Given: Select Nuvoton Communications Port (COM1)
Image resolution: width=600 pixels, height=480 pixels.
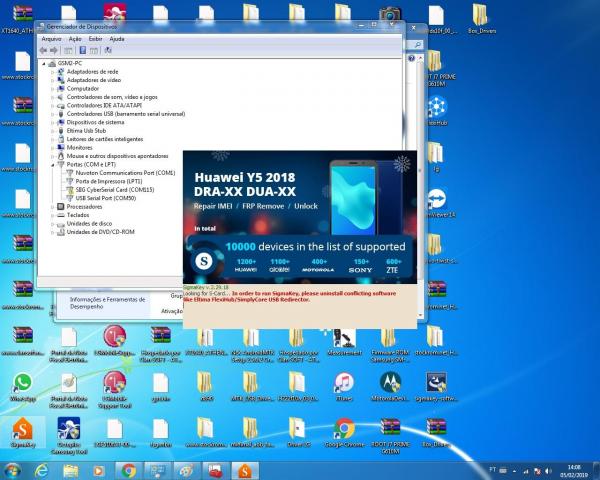Looking at the screenshot, I should [x=125, y=173].
